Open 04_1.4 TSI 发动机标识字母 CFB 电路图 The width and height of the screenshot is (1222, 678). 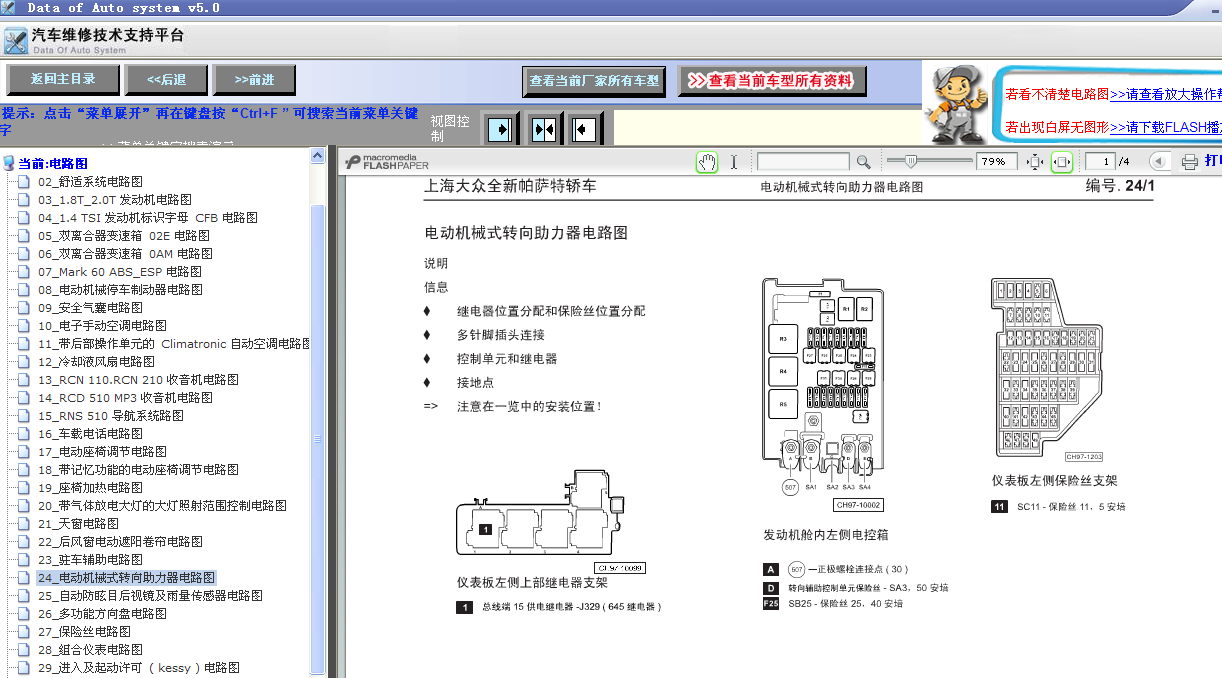[x=148, y=217]
